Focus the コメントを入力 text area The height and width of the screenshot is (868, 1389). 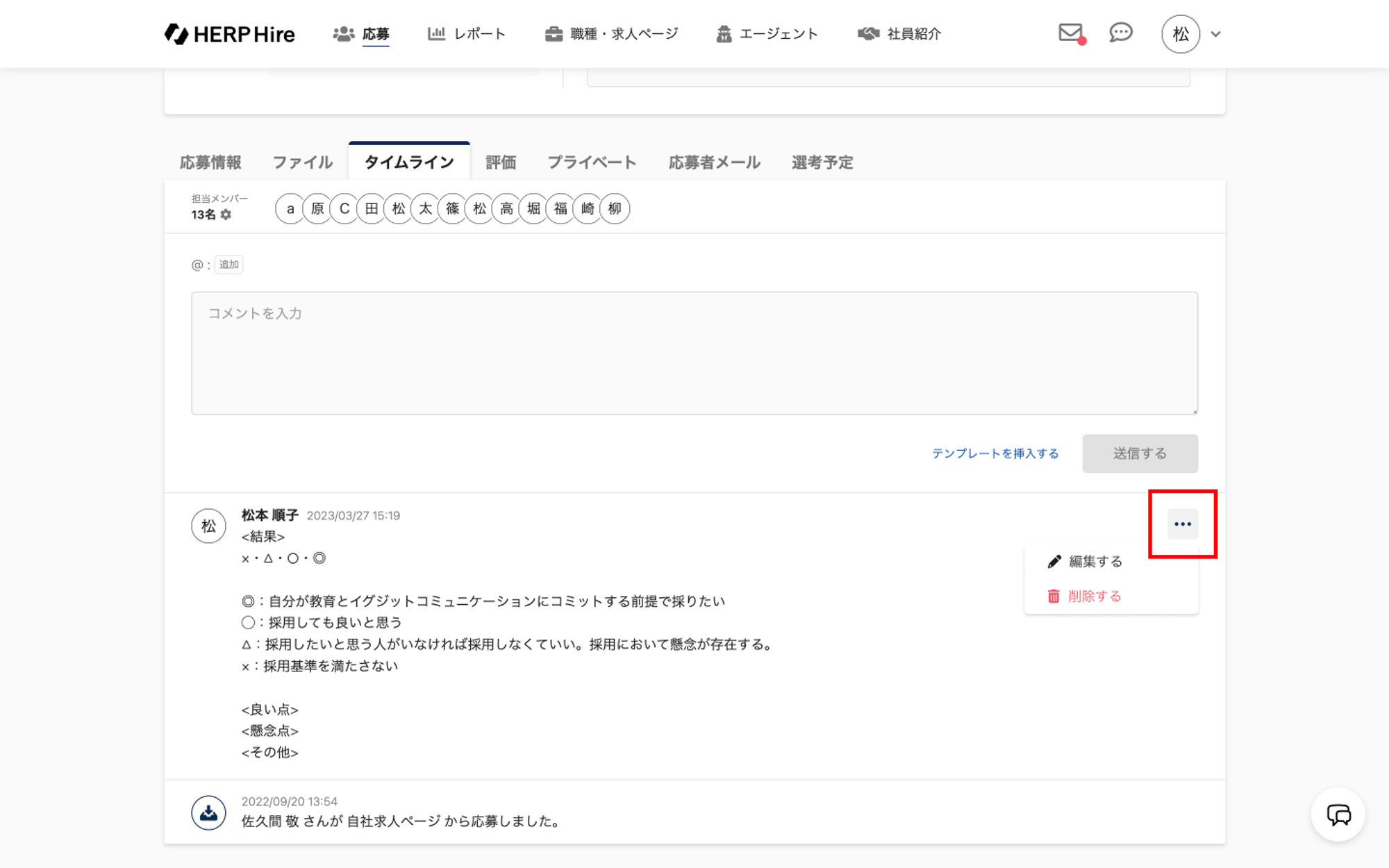(x=694, y=353)
